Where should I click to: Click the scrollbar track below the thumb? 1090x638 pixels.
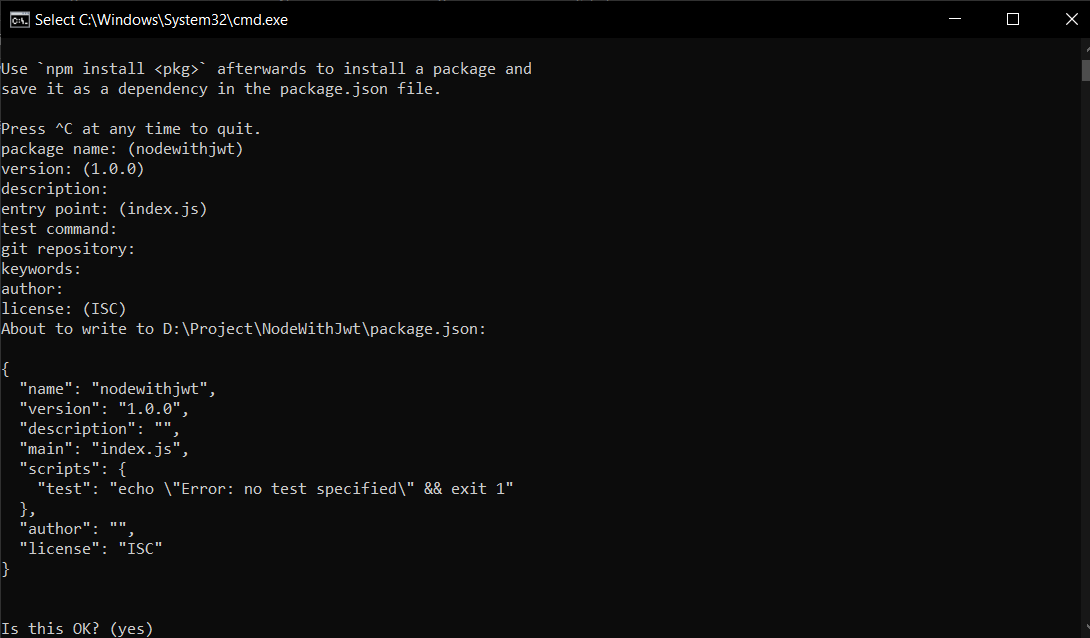[x=1085, y=347]
